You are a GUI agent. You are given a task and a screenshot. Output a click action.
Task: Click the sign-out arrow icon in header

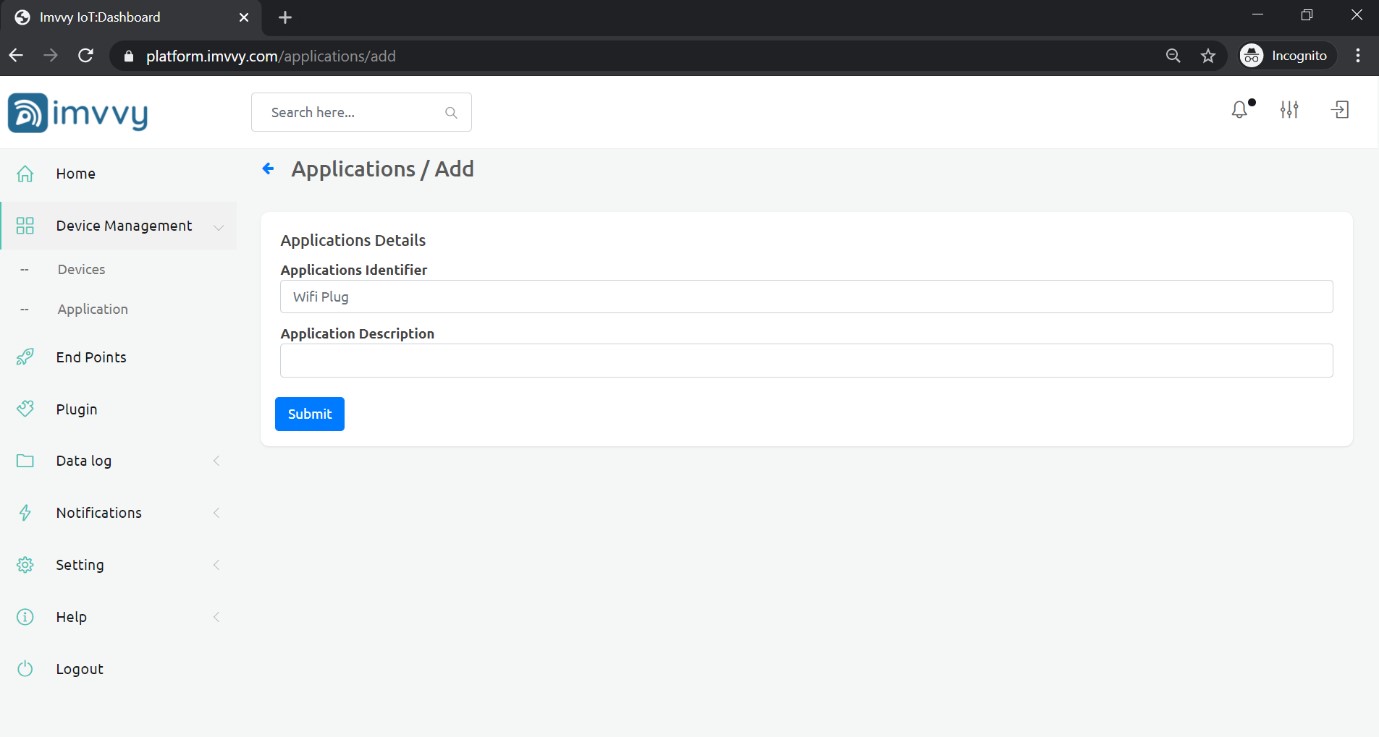click(1340, 110)
